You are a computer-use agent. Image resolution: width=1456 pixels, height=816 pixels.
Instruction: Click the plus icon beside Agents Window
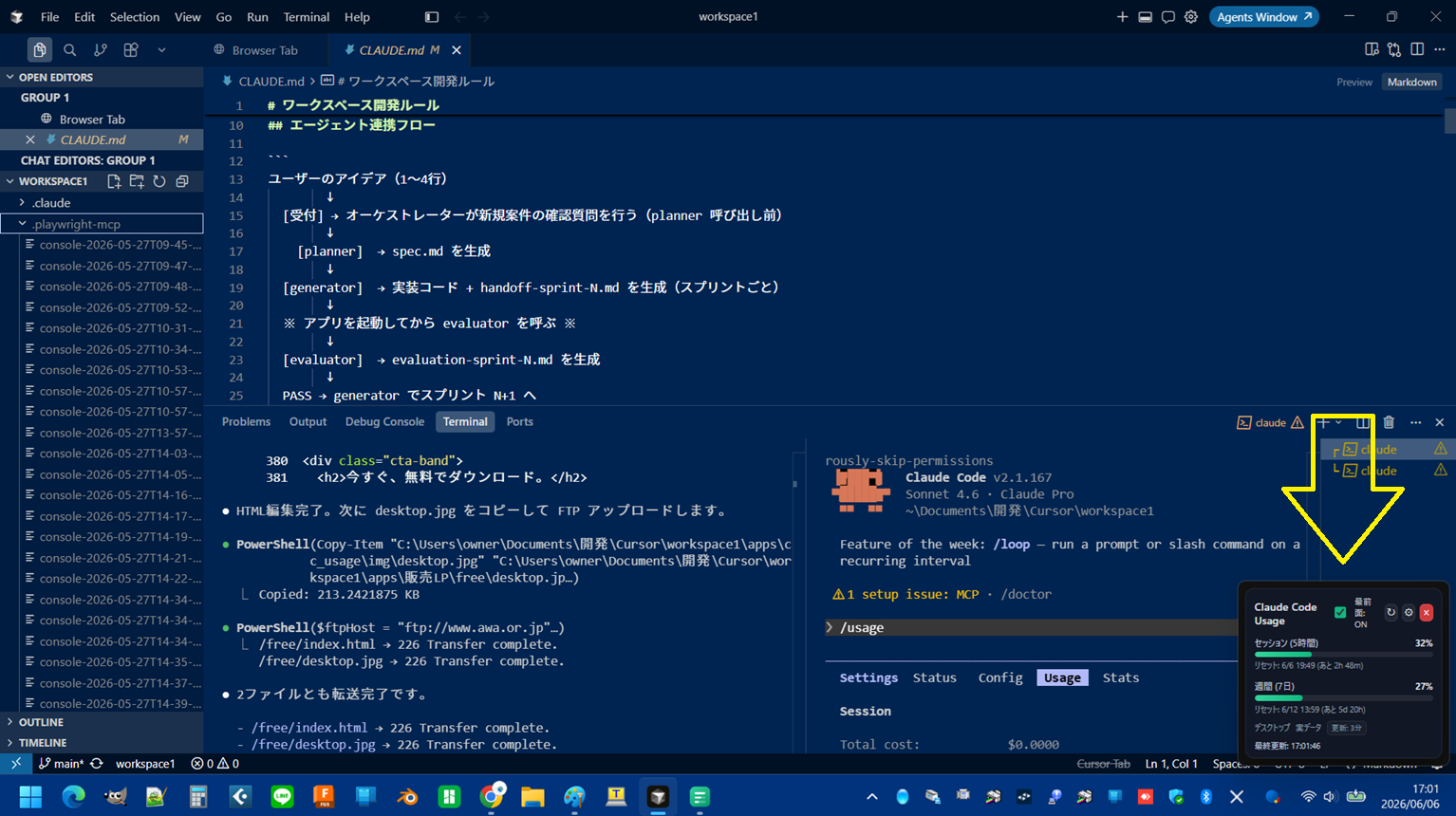click(1122, 17)
